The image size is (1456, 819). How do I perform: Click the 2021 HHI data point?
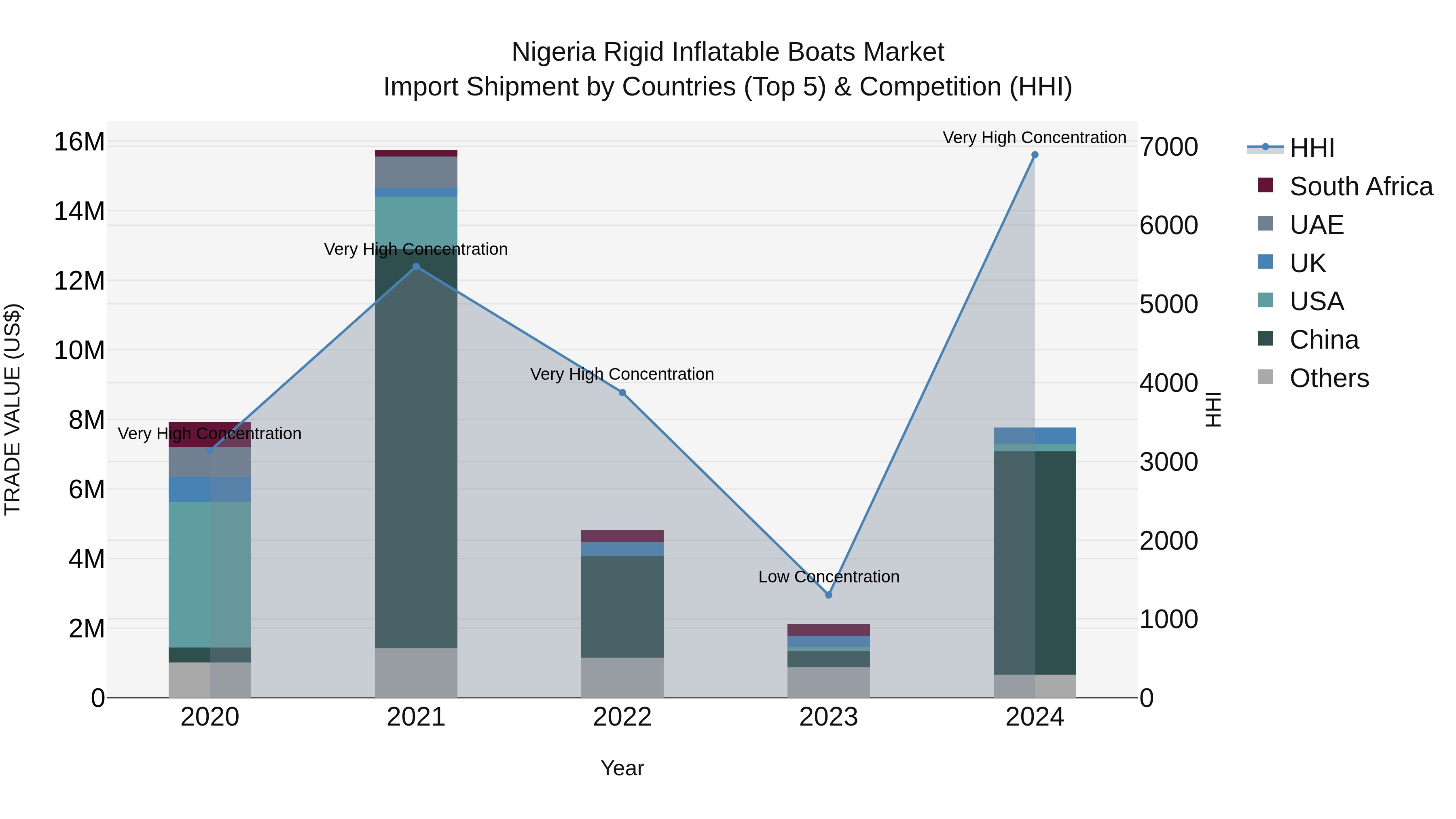click(x=416, y=266)
